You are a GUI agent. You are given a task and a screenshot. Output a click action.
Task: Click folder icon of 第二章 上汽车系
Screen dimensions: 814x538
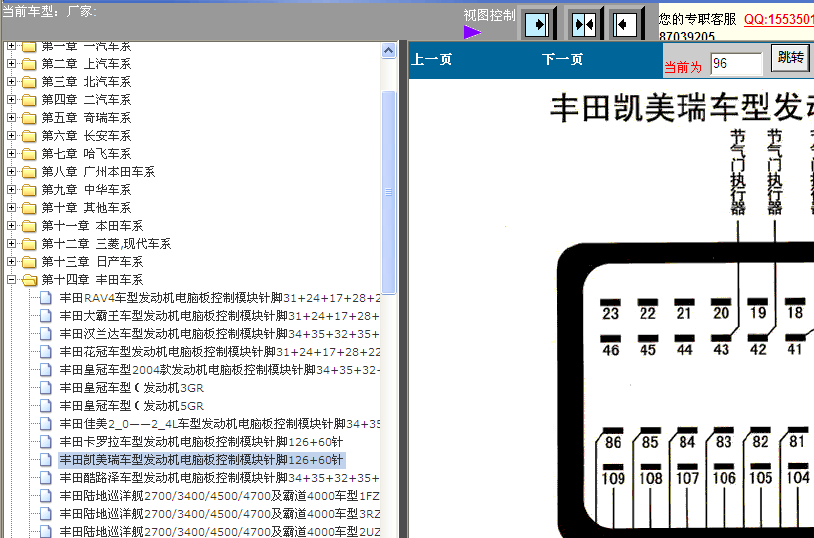(29, 64)
